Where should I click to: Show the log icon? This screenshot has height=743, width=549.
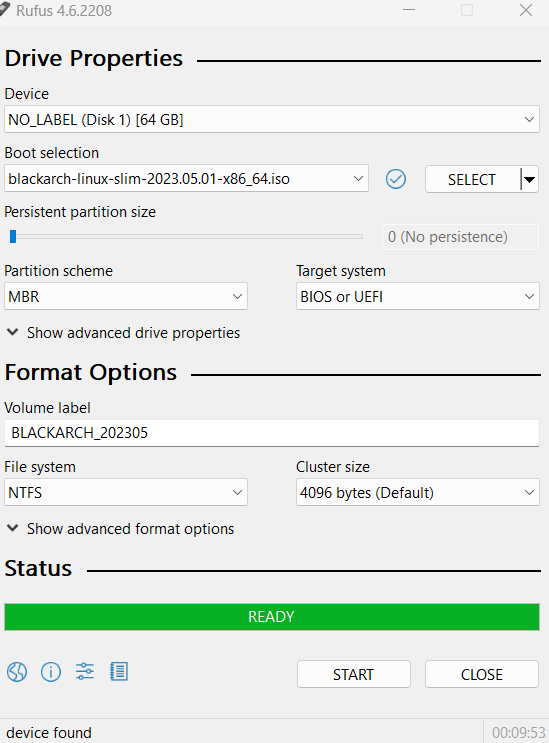click(119, 671)
